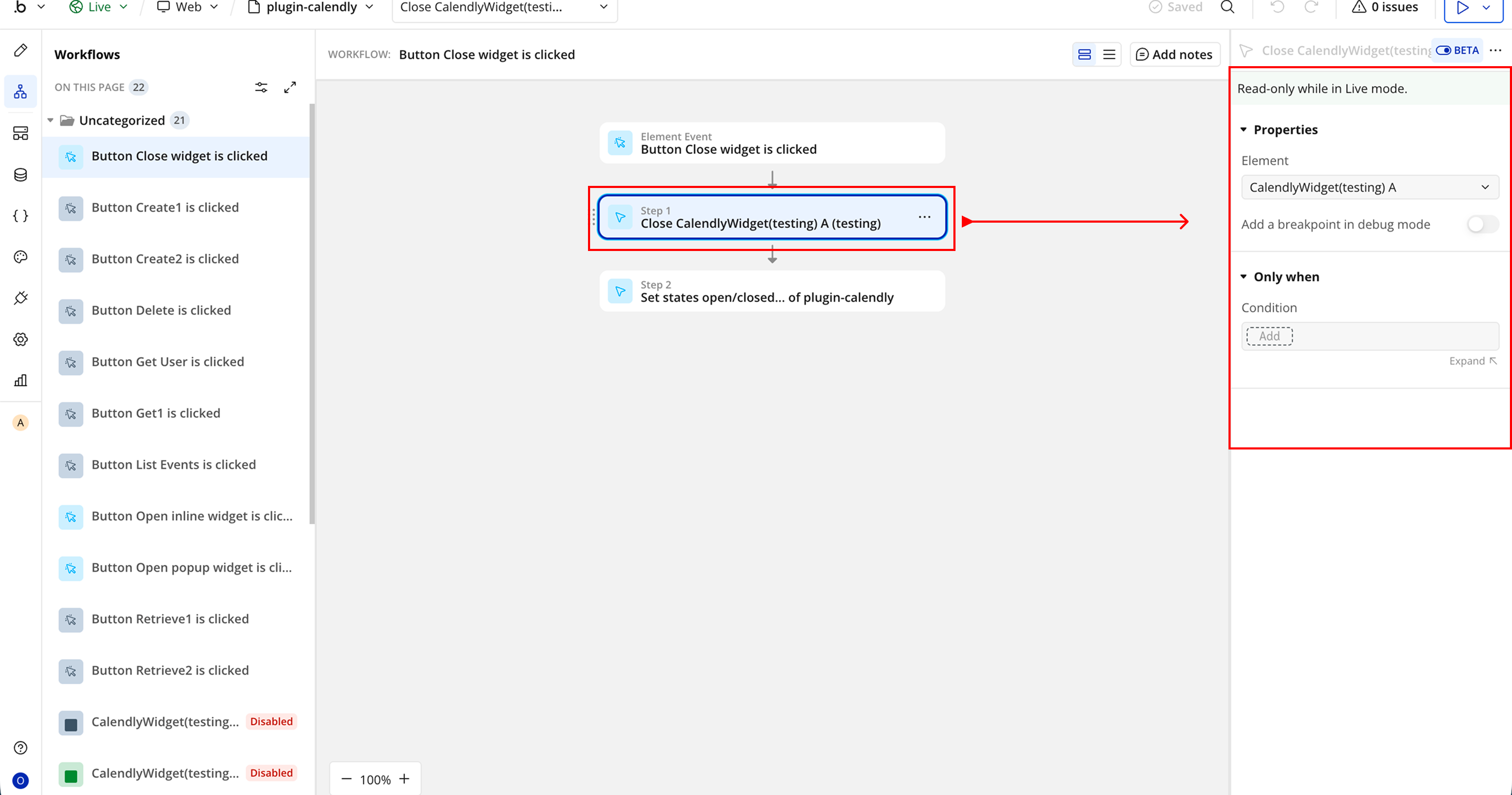1512x795 pixels.
Task: Click the search magnifier icon in top bar
Action: pos(1227,8)
